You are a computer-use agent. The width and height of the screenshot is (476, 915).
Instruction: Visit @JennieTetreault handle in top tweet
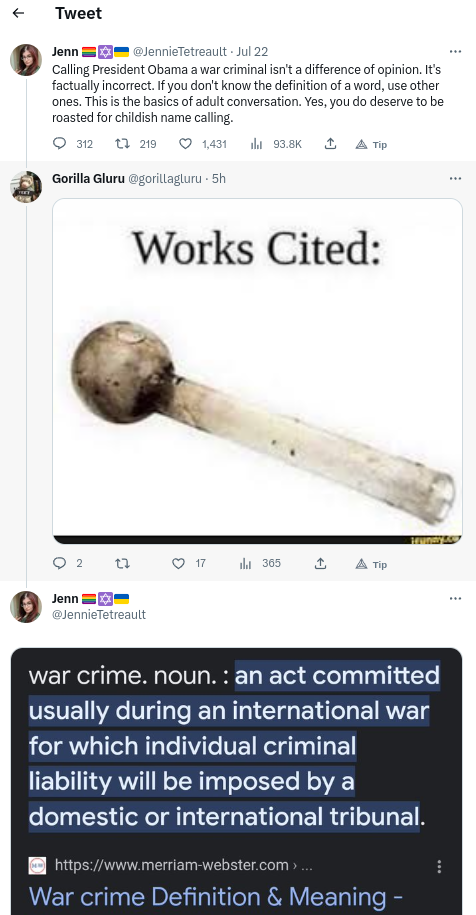[x=180, y=51]
